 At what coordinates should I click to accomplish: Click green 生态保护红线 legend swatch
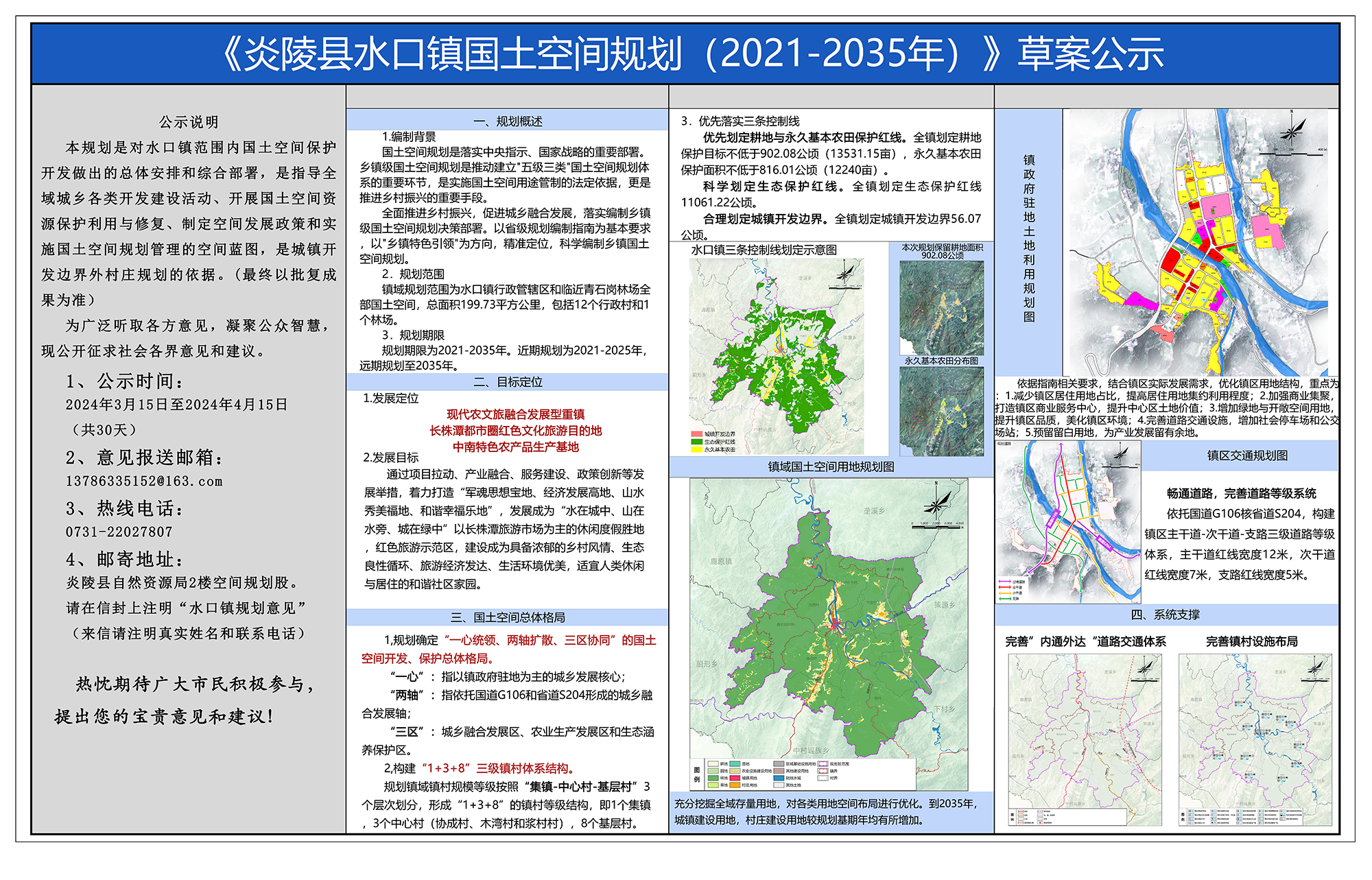coord(697,442)
